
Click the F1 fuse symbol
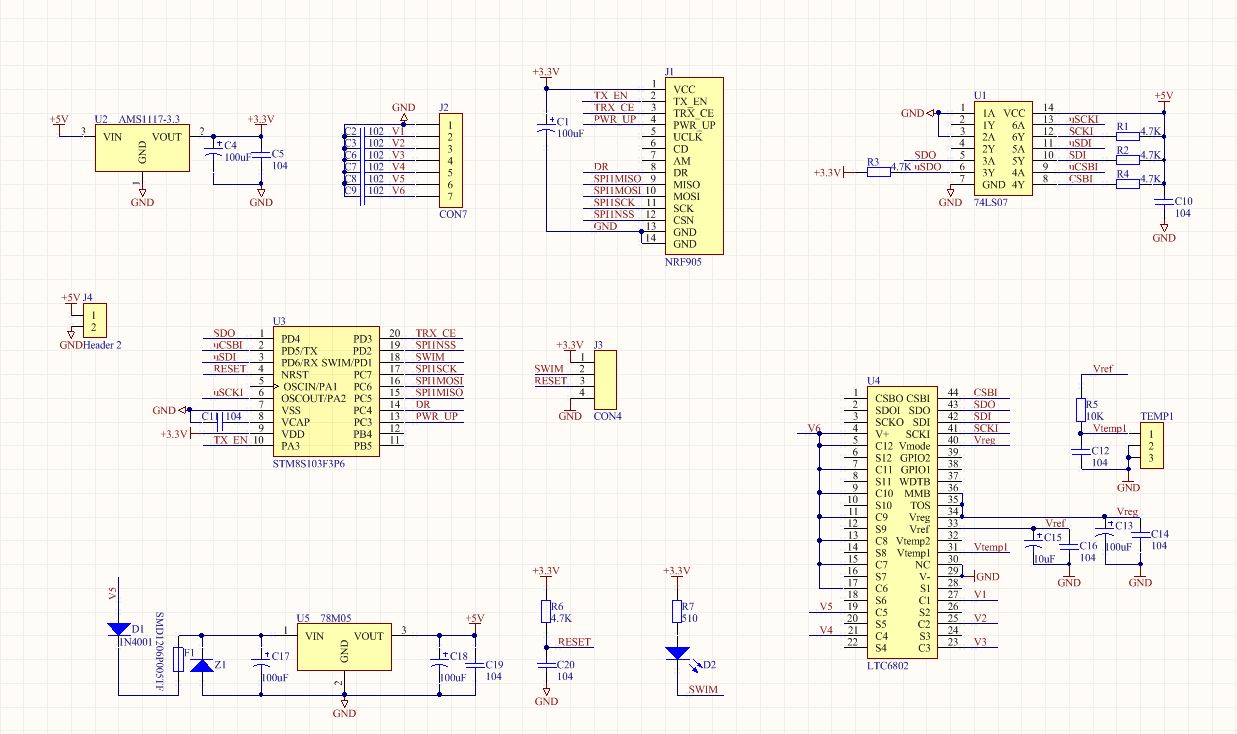click(179, 659)
